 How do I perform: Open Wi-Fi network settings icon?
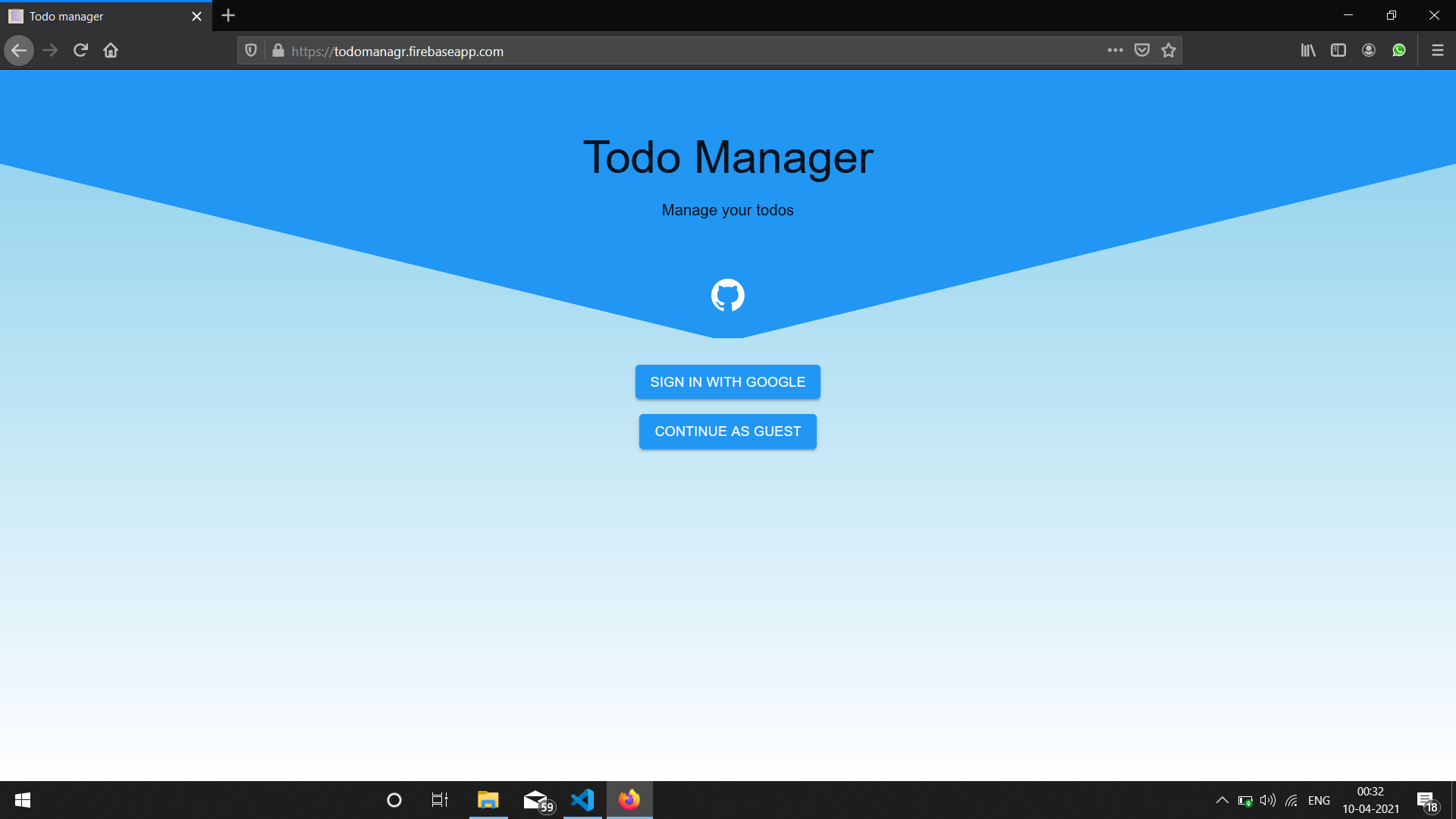1291,800
